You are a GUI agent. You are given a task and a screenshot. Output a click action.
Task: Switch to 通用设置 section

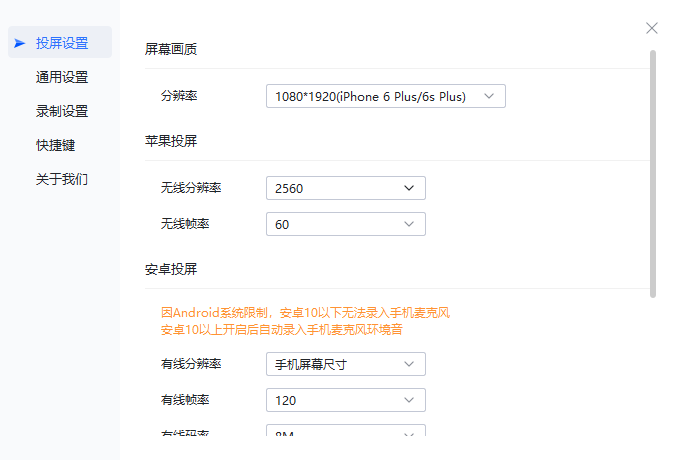62,77
